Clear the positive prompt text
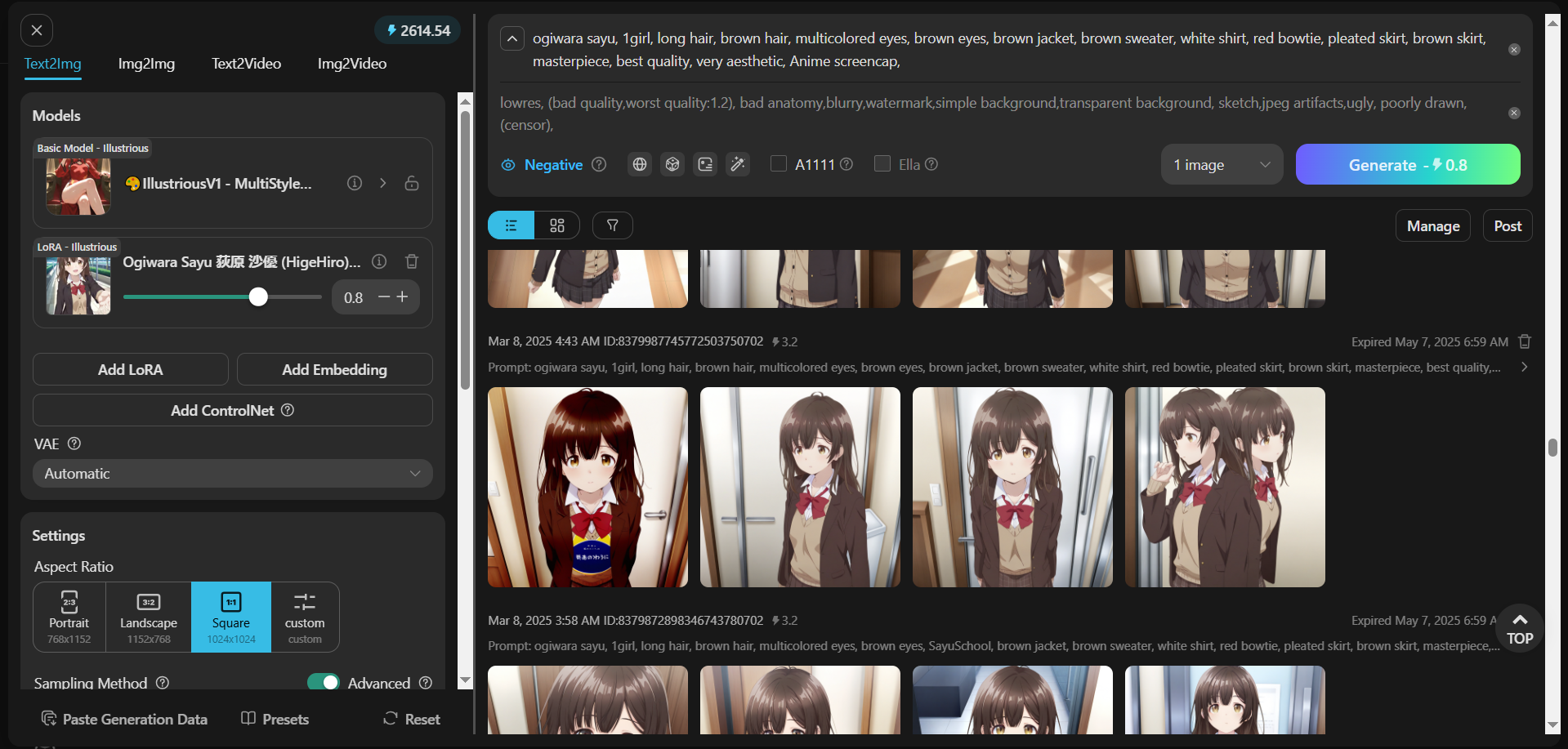 coord(1514,50)
